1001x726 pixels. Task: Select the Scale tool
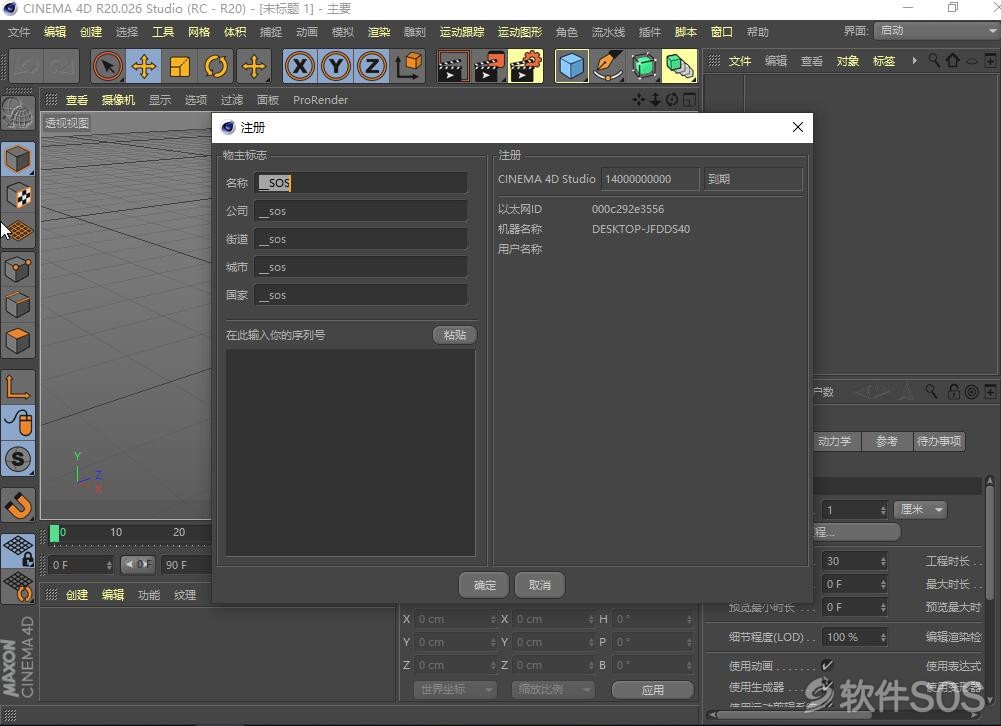point(180,66)
